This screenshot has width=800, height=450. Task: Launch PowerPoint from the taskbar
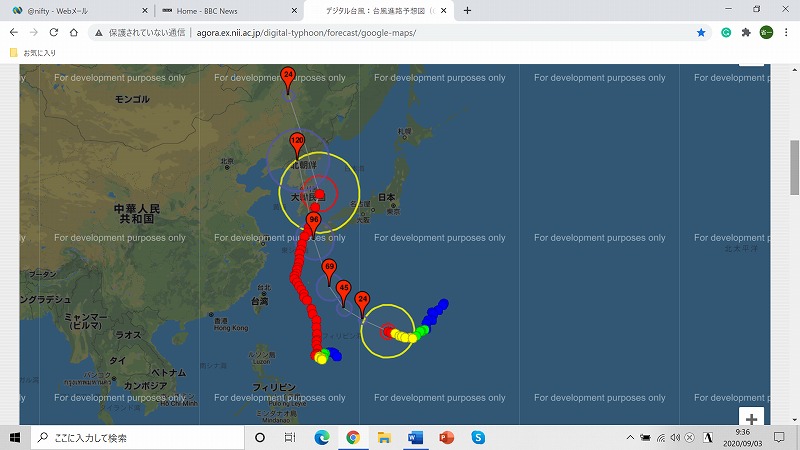coord(446,438)
